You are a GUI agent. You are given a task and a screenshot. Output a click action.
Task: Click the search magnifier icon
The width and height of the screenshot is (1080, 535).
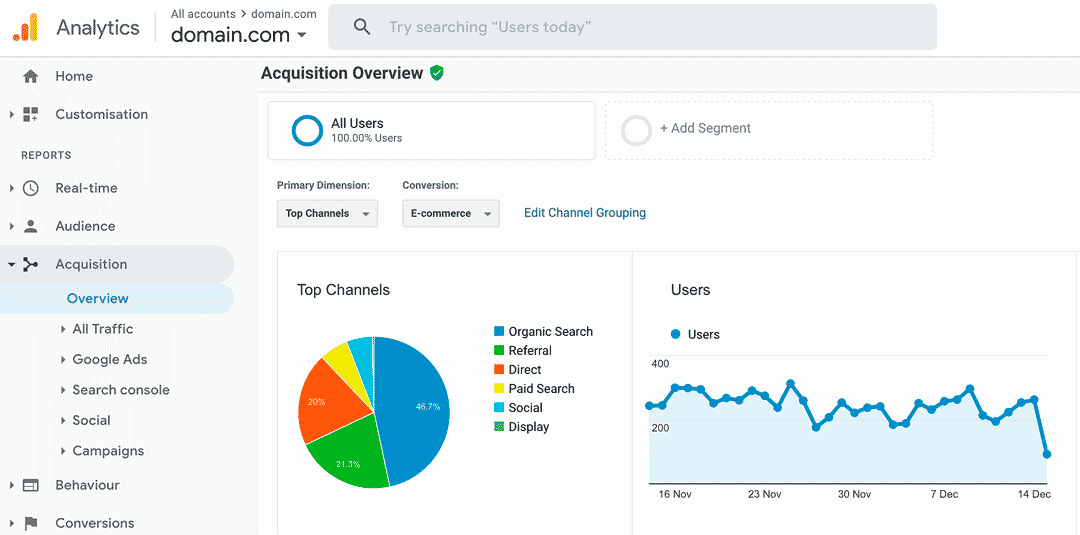point(362,27)
